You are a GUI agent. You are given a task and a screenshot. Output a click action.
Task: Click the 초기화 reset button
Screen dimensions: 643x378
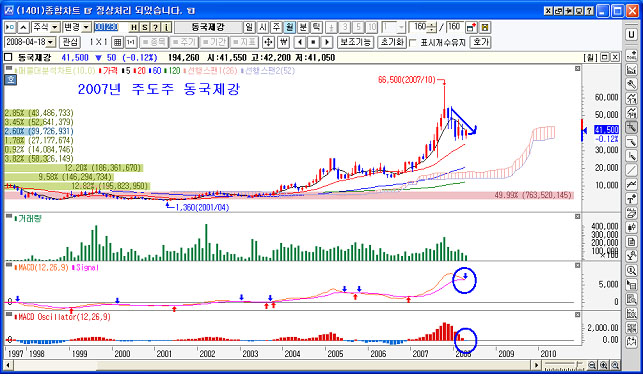click(x=392, y=42)
